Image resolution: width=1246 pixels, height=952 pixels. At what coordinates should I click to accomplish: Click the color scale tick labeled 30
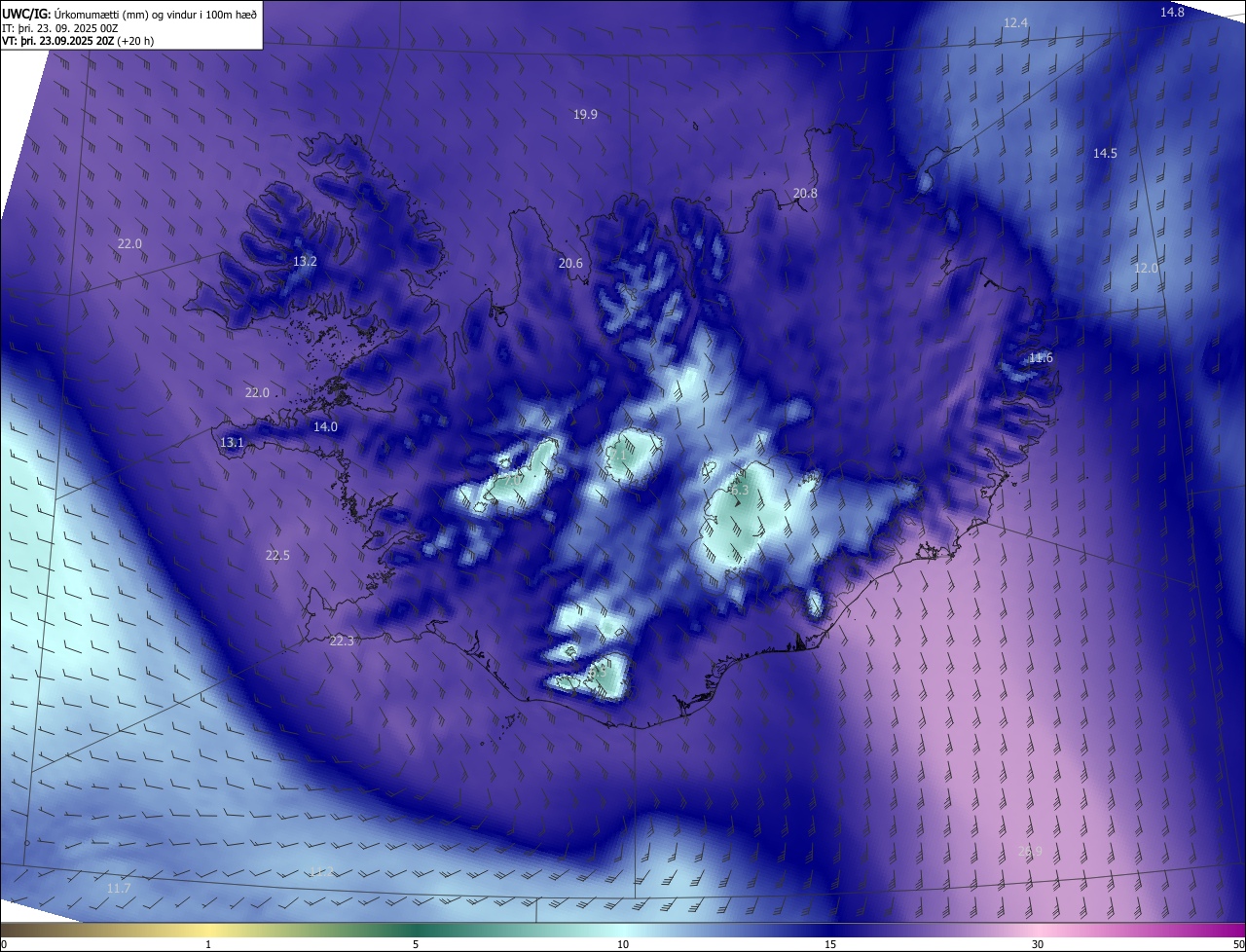[x=1038, y=944]
